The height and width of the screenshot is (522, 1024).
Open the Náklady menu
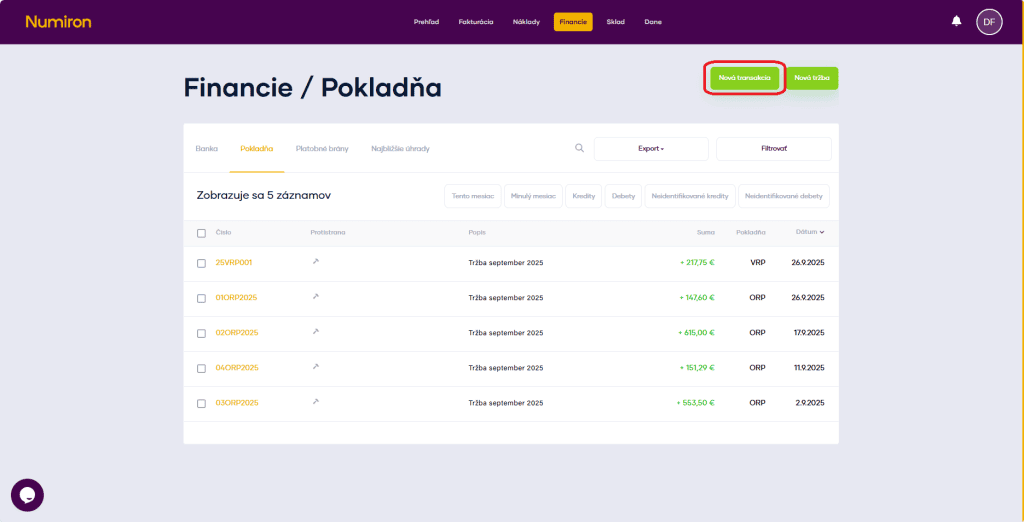[x=526, y=22]
